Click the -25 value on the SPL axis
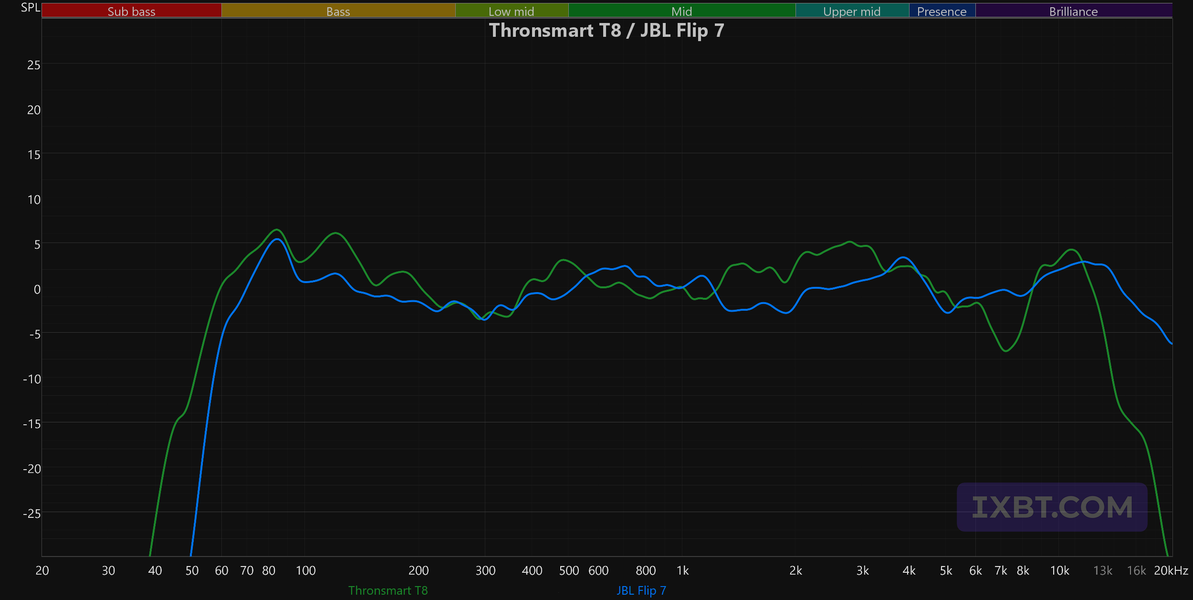 click(30, 513)
